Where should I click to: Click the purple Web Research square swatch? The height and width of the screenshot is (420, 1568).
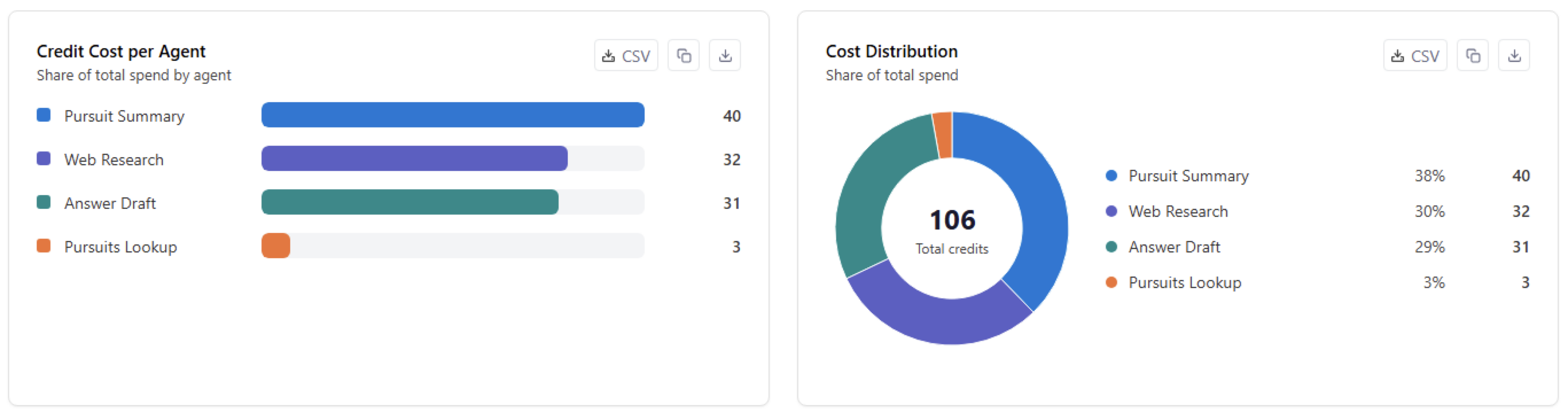43,159
